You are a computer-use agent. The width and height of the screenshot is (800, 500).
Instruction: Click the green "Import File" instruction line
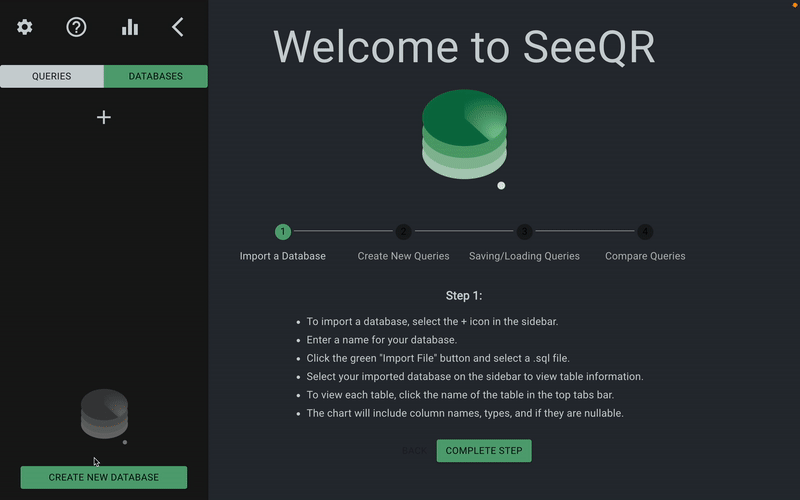[x=438, y=358]
